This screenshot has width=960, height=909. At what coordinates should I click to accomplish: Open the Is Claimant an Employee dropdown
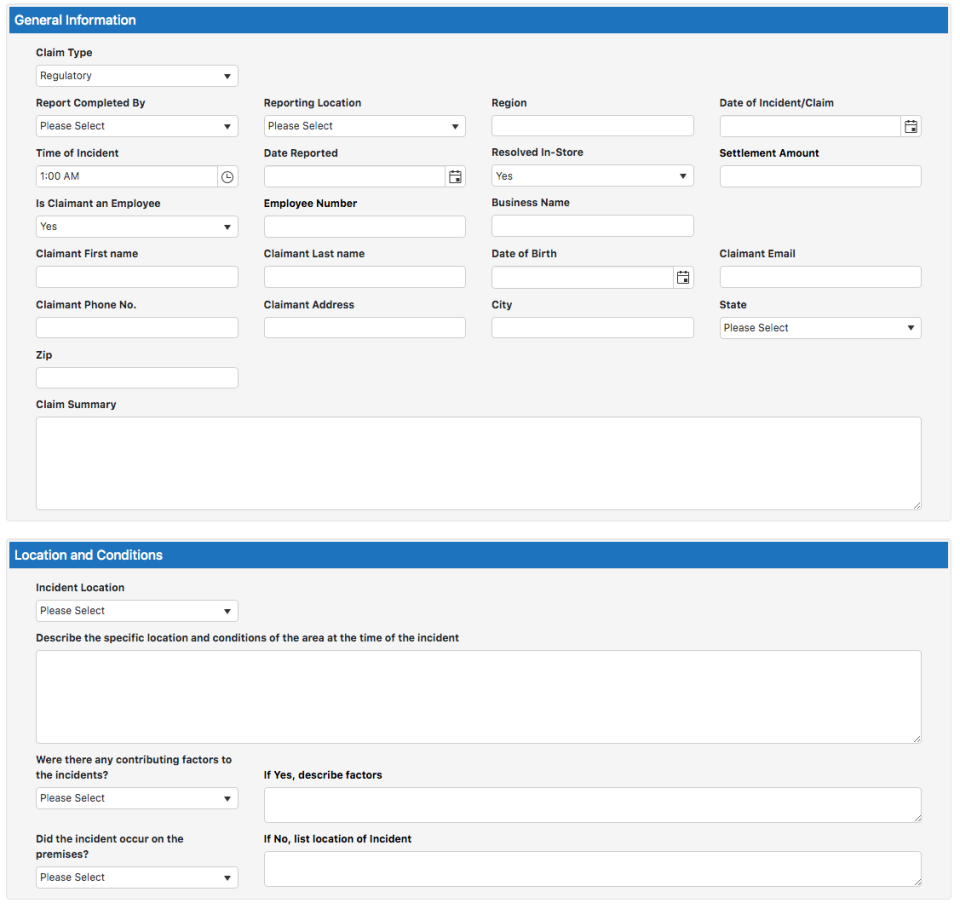(137, 227)
